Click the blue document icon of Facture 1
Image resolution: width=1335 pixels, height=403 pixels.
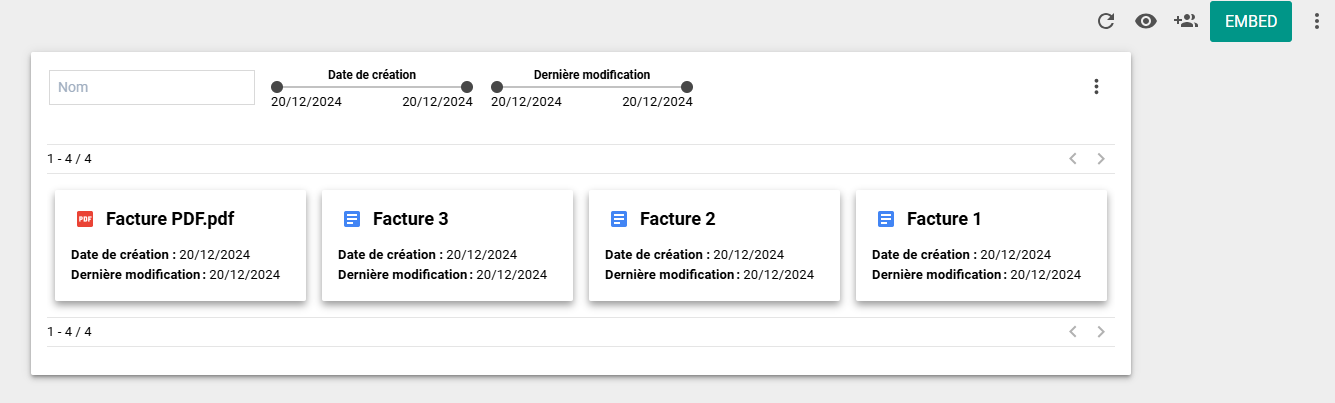(x=885, y=219)
